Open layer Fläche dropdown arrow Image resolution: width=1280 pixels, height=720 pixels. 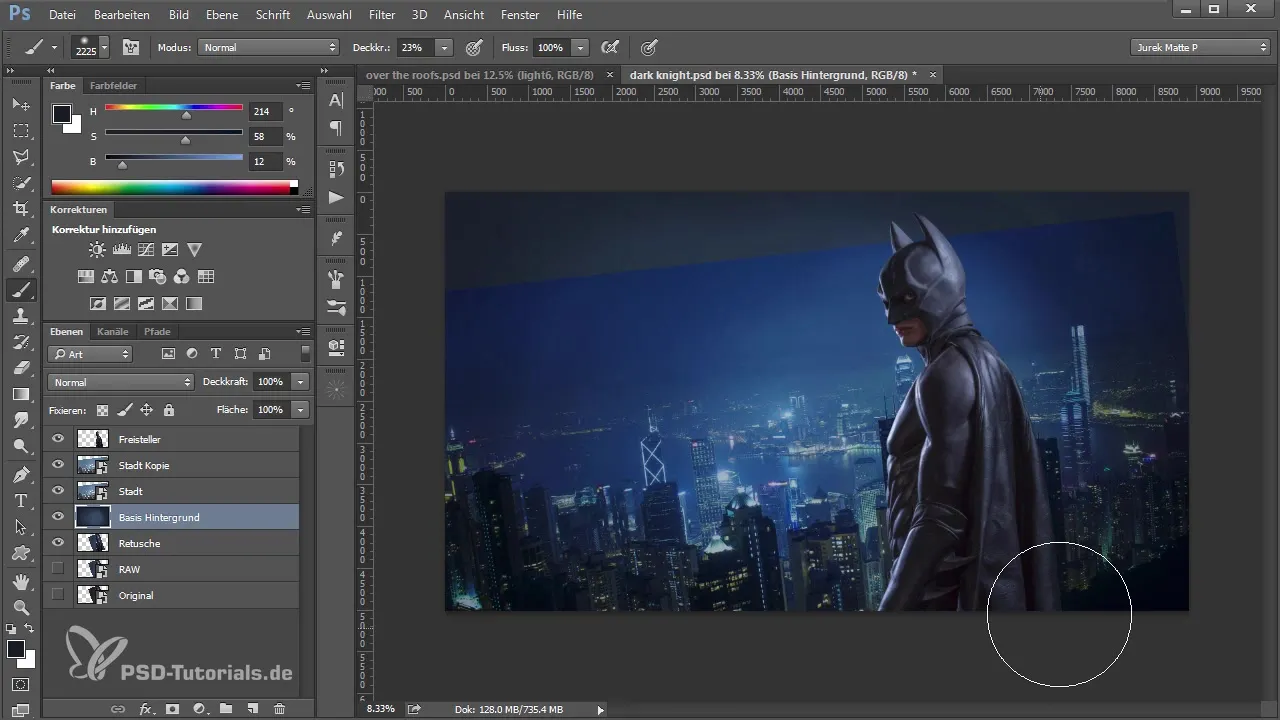[301, 410]
